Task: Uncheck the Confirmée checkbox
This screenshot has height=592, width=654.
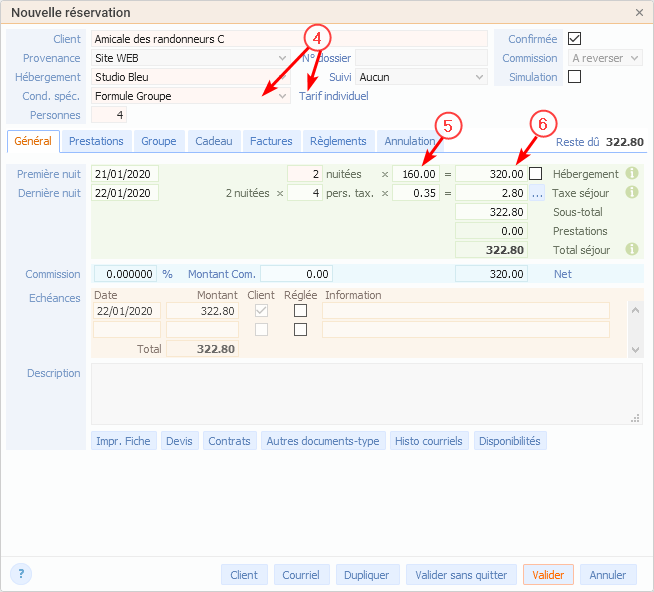Action: coord(574,39)
